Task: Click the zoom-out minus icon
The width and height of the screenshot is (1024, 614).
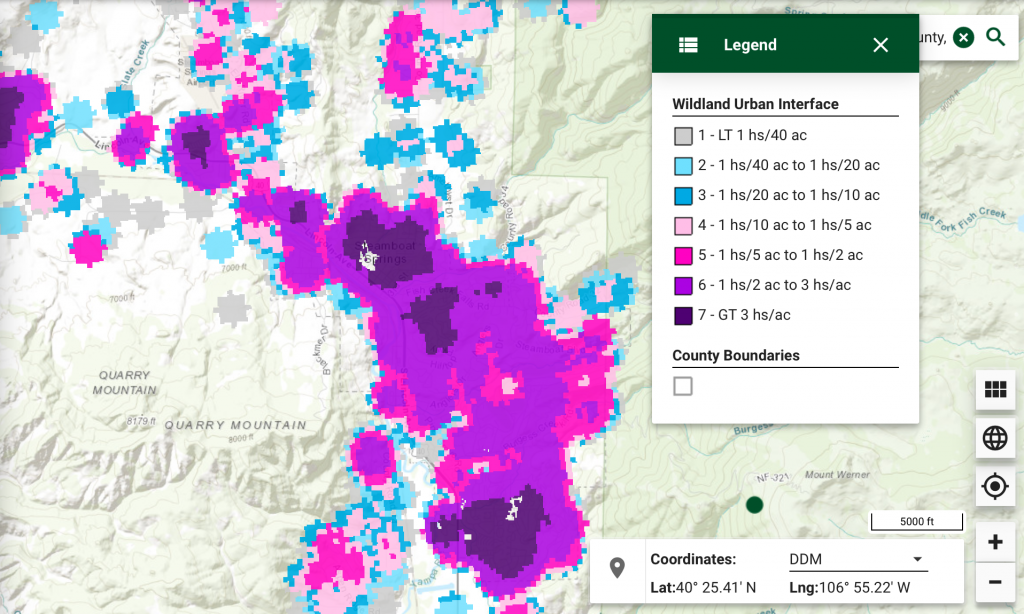Action: (x=995, y=581)
